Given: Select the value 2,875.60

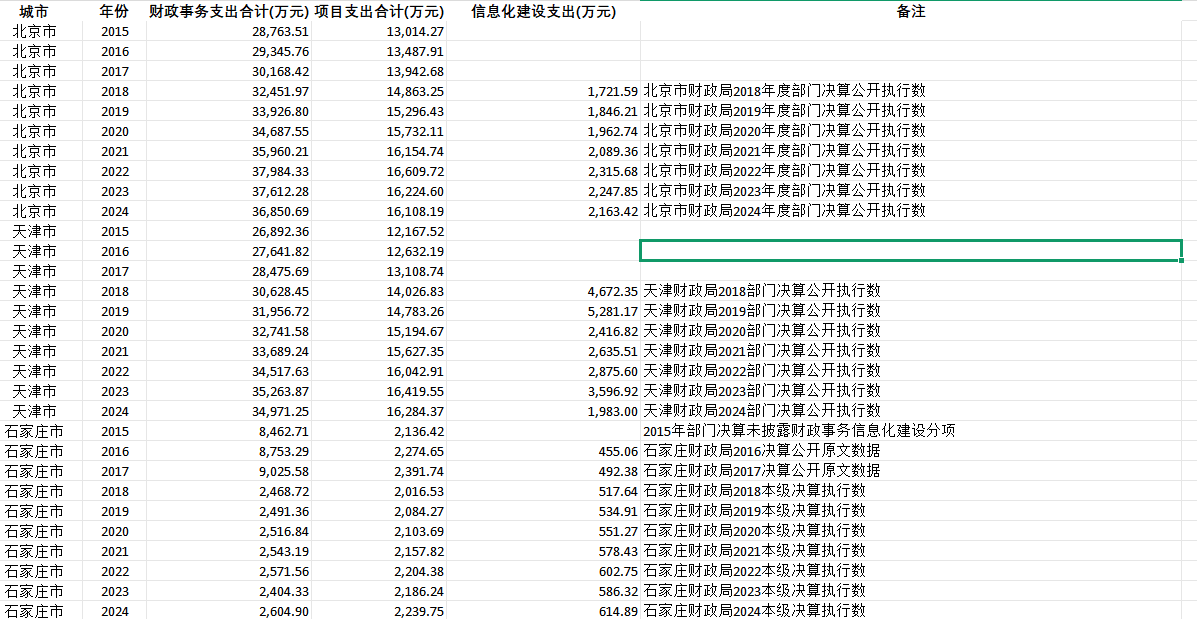Looking at the screenshot, I should (x=612, y=370).
